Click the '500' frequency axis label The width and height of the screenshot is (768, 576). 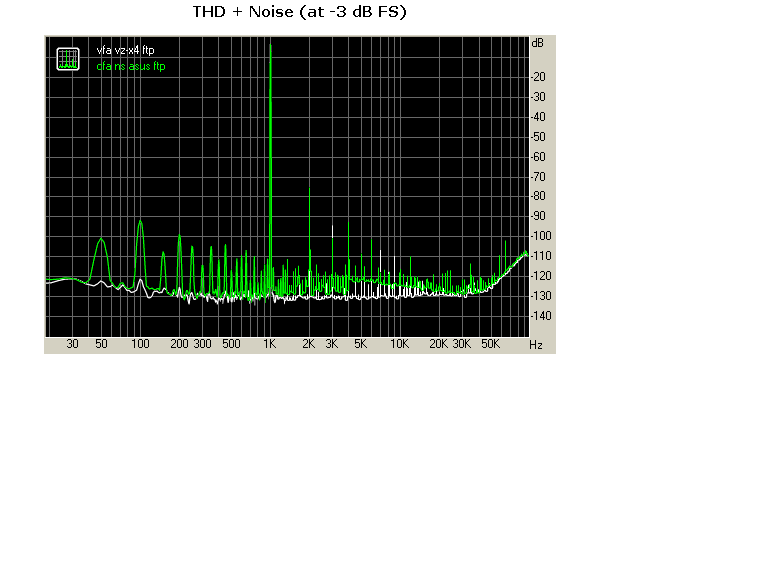231,344
